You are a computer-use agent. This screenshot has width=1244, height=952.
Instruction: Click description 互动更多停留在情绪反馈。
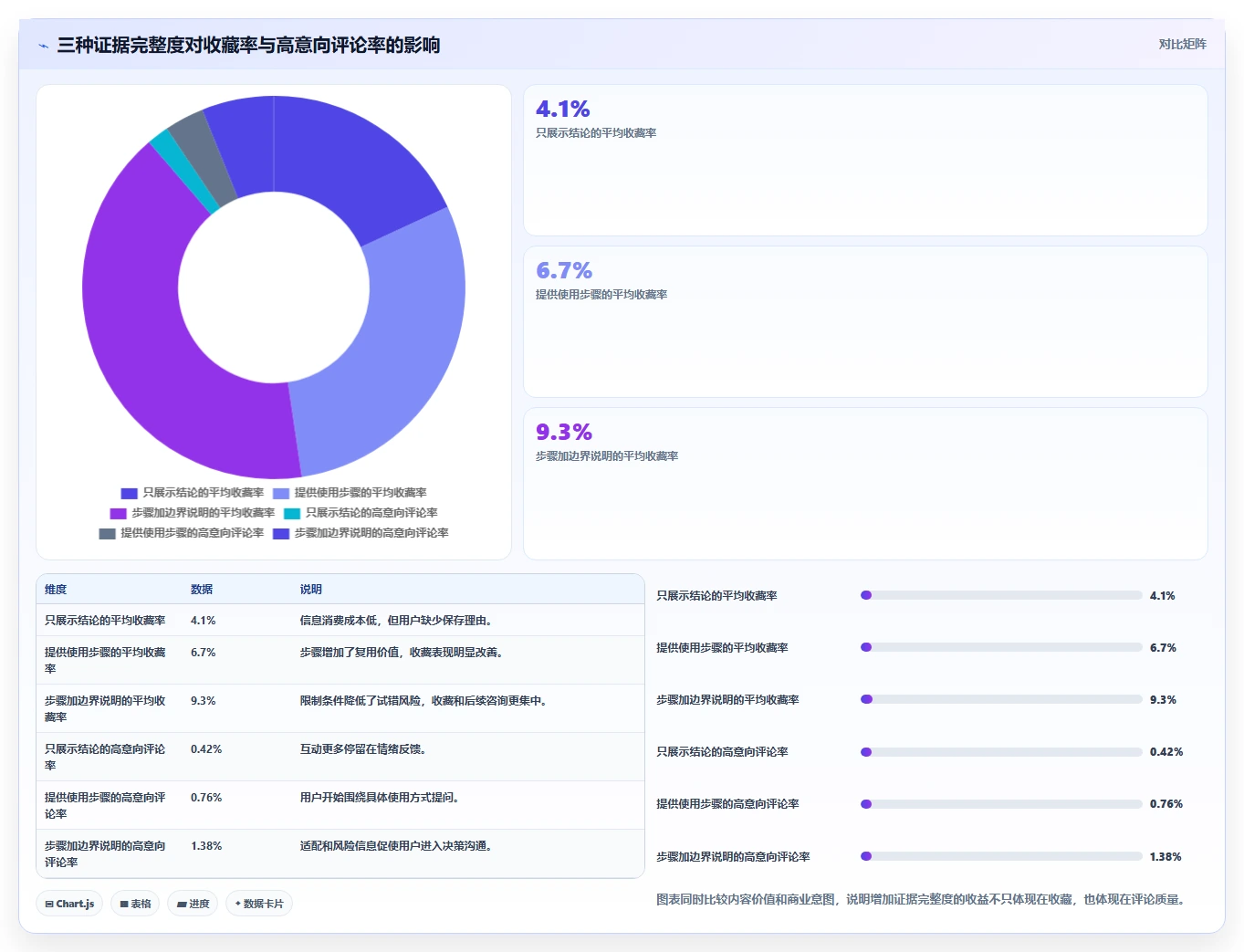coord(366,749)
